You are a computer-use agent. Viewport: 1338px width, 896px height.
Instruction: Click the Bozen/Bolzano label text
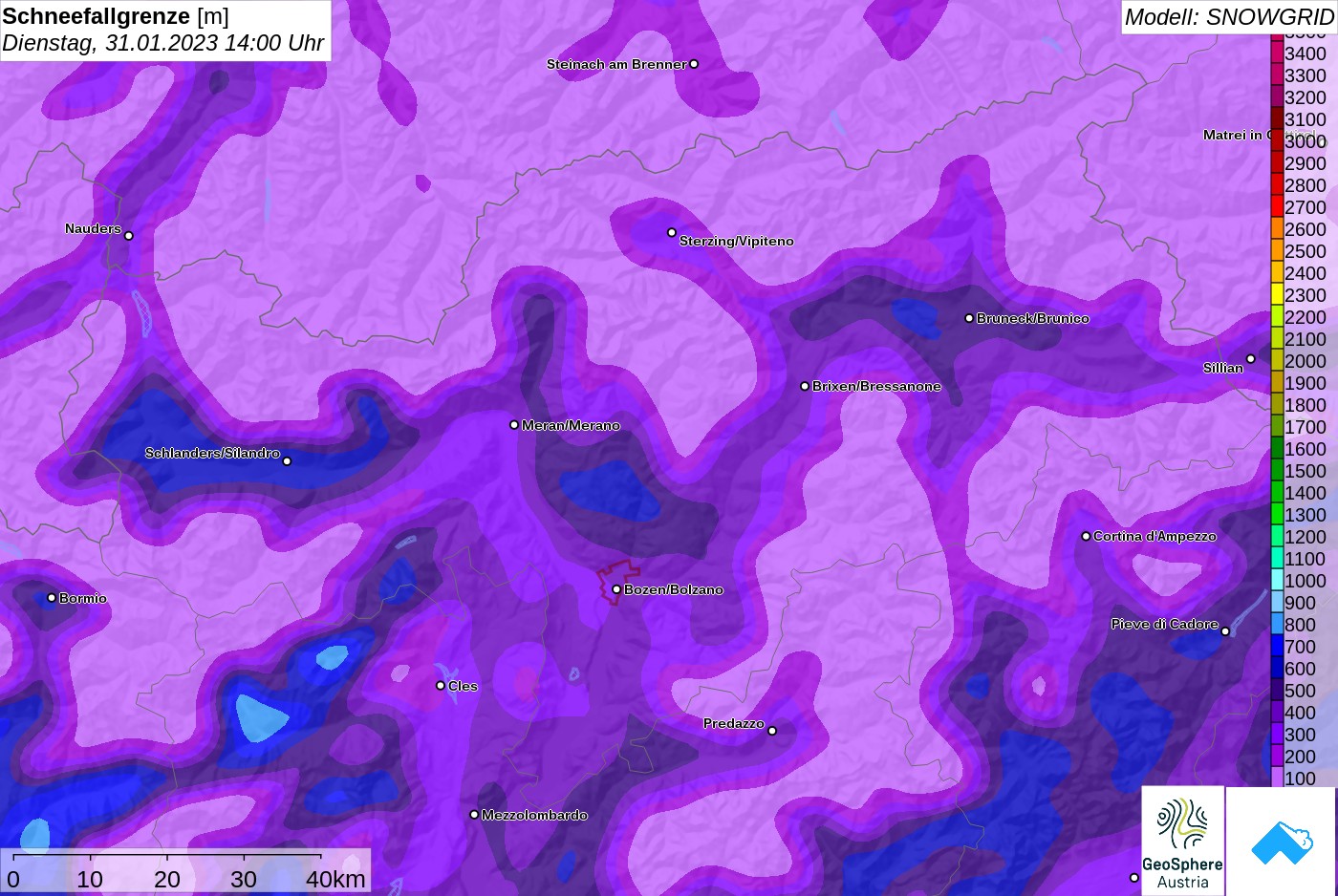tap(674, 589)
